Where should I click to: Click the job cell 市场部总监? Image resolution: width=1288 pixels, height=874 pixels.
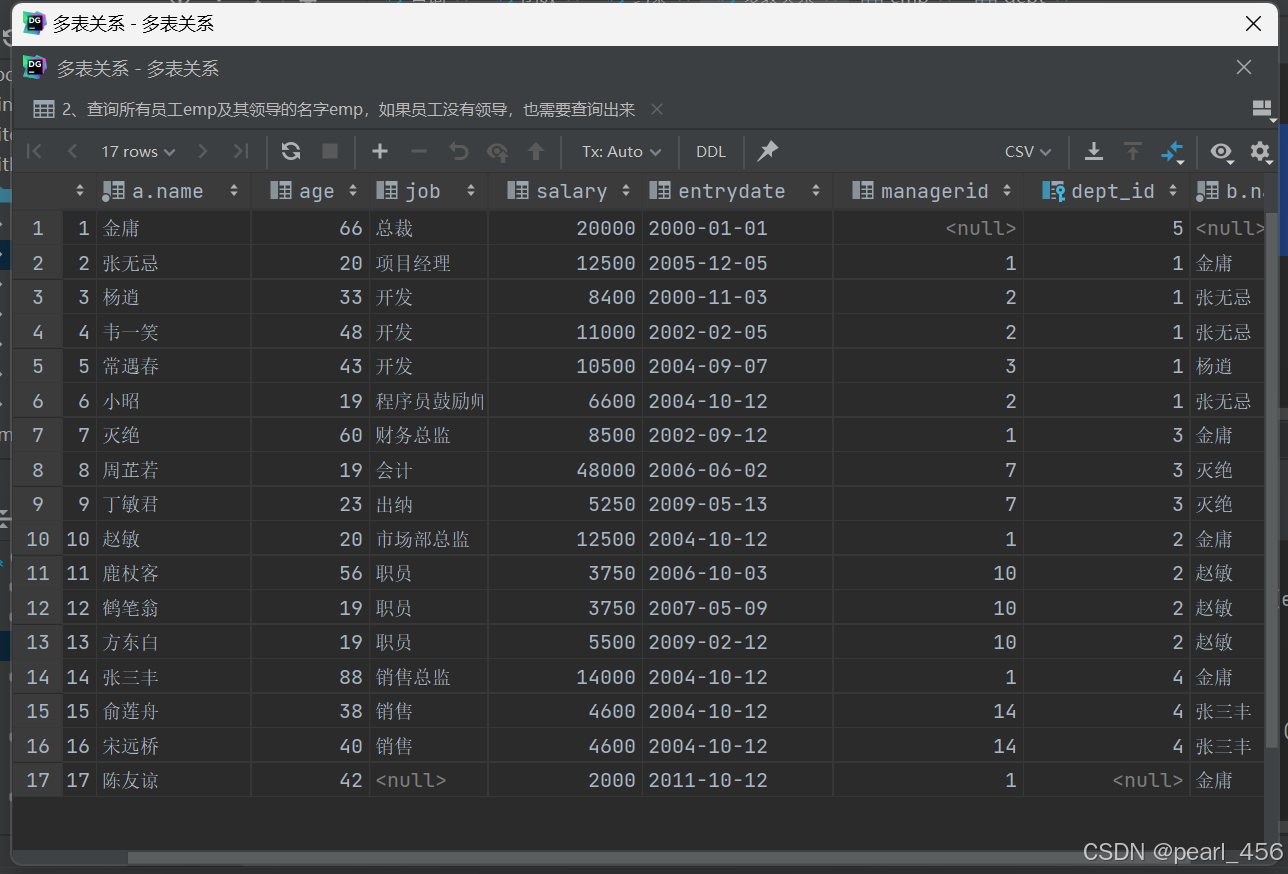point(428,539)
